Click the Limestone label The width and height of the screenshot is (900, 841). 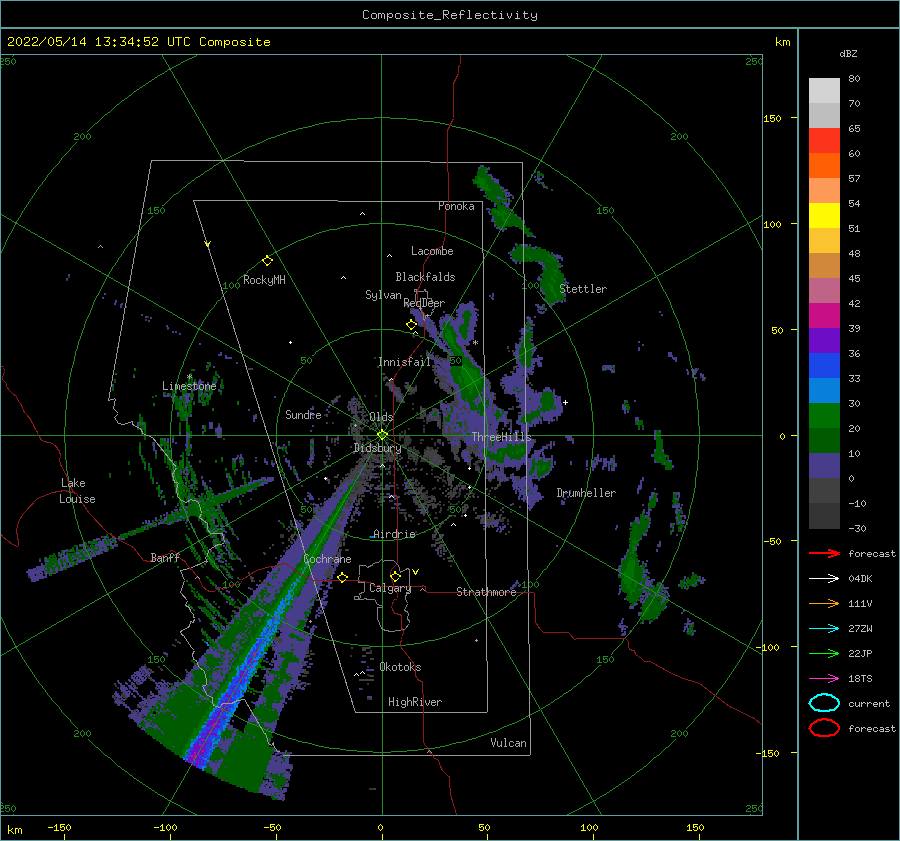(x=189, y=386)
